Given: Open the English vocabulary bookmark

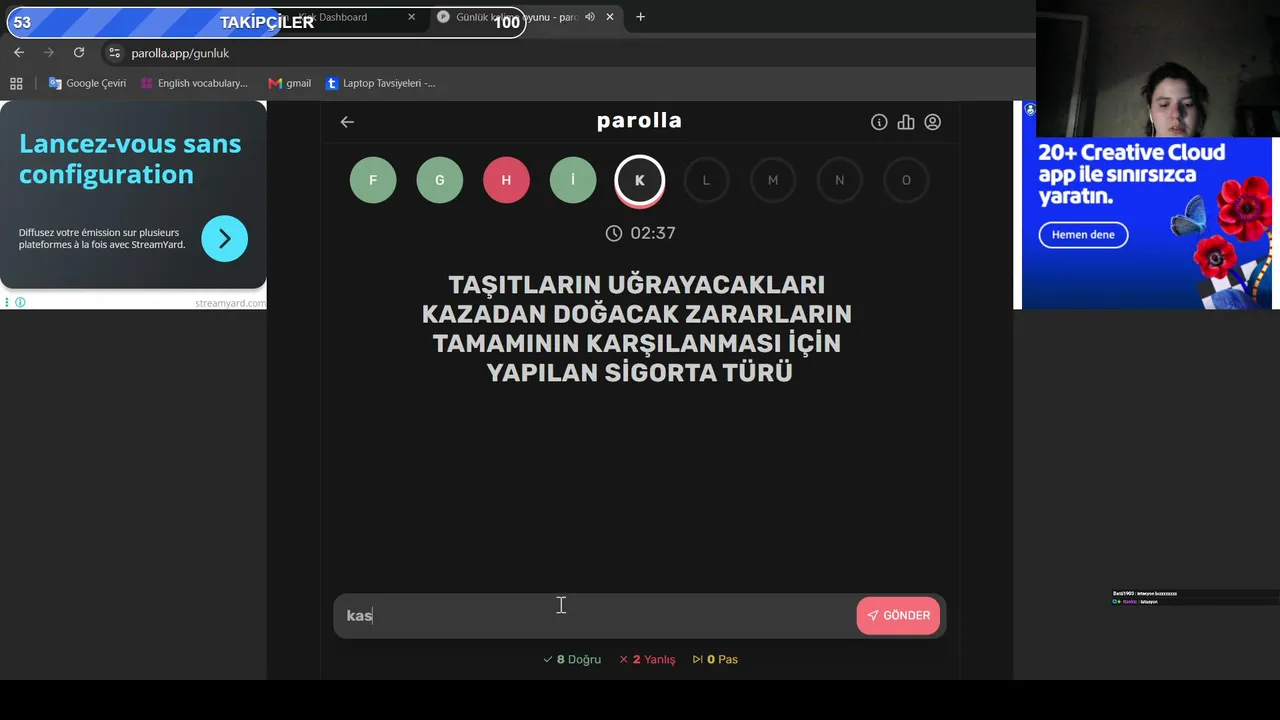Looking at the screenshot, I should 194,83.
